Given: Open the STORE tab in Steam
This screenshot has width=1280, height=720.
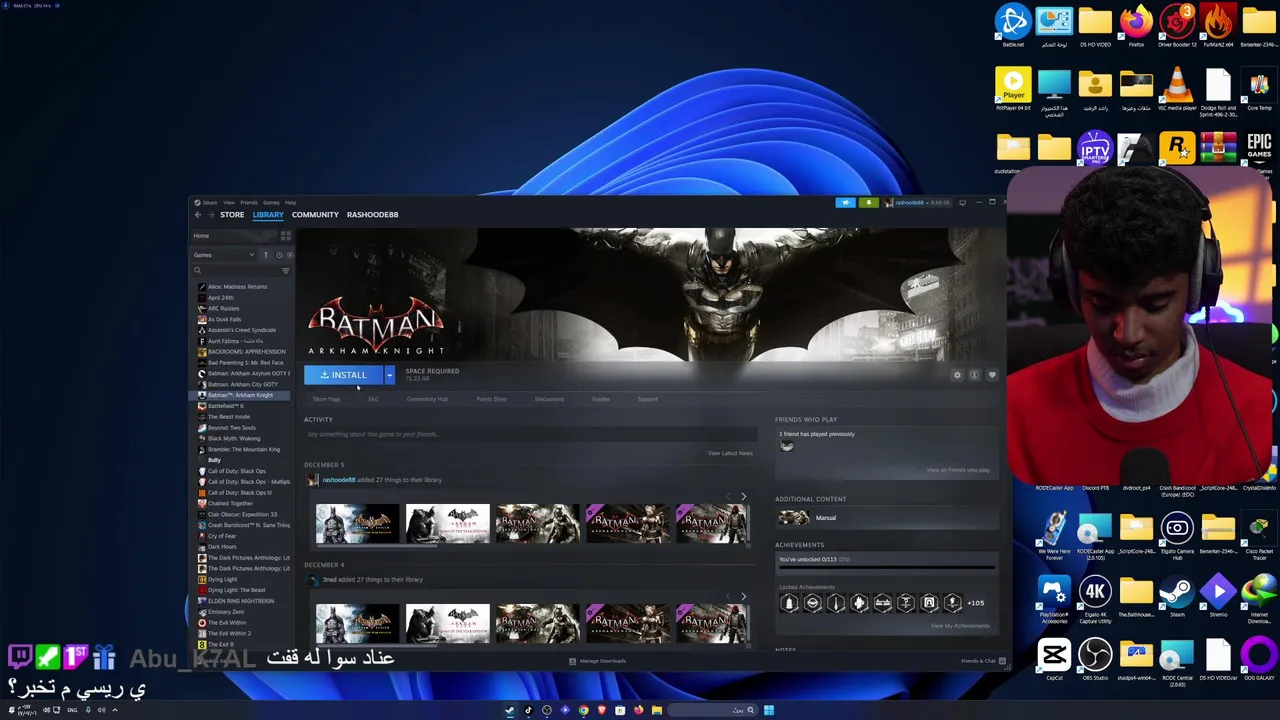Looking at the screenshot, I should (x=232, y=214).
